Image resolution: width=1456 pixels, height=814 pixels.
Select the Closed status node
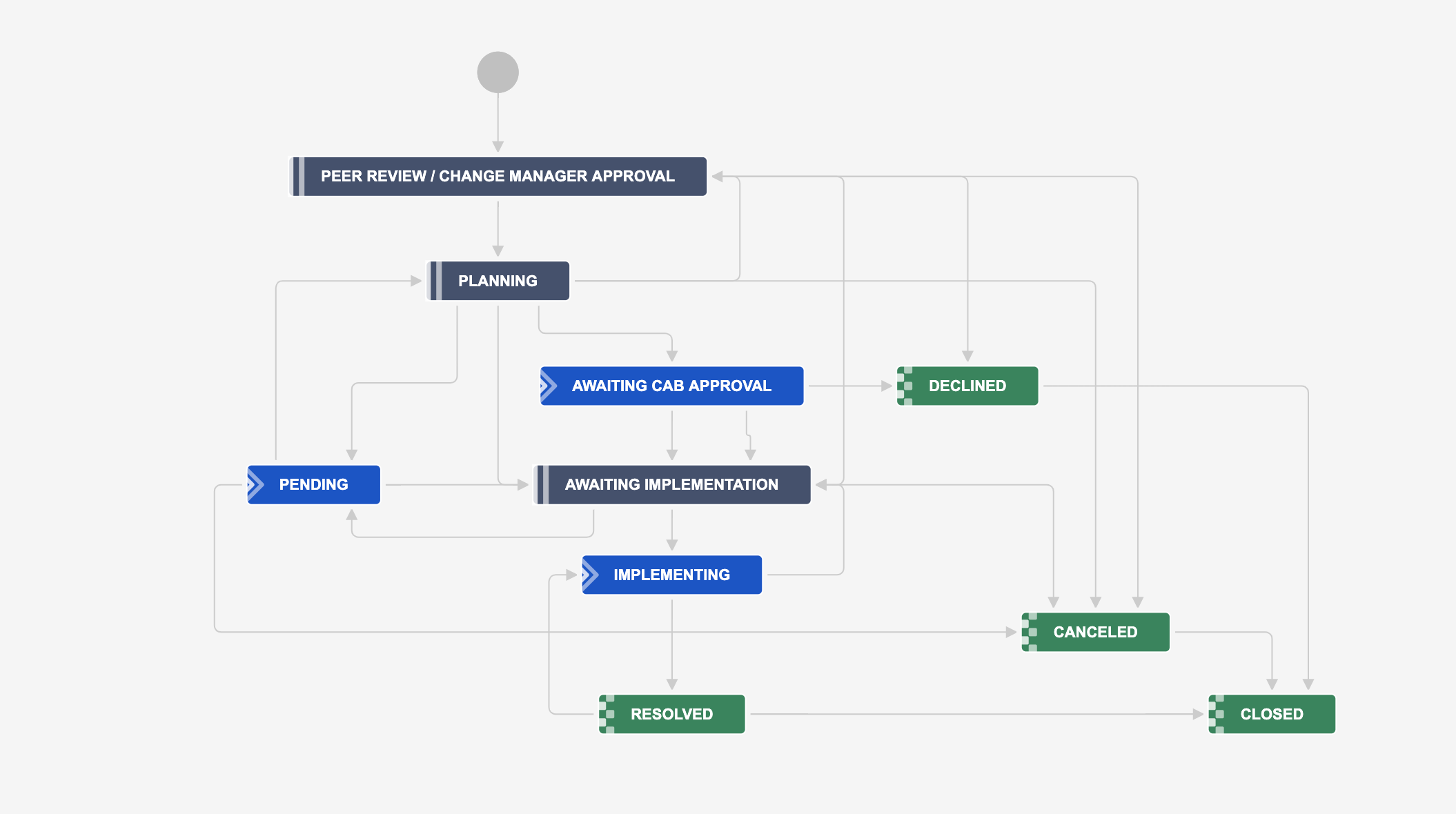(1272, 714)
